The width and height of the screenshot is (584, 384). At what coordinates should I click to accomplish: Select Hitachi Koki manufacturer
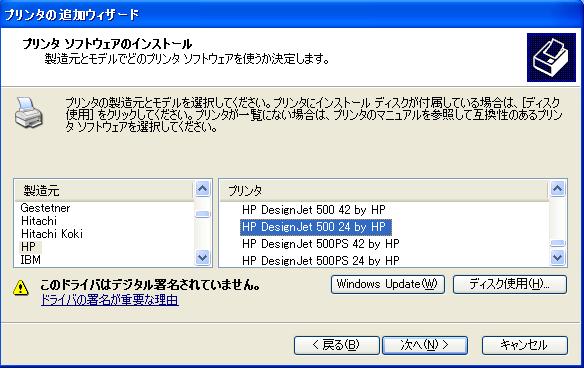click(x=52, y=234)
